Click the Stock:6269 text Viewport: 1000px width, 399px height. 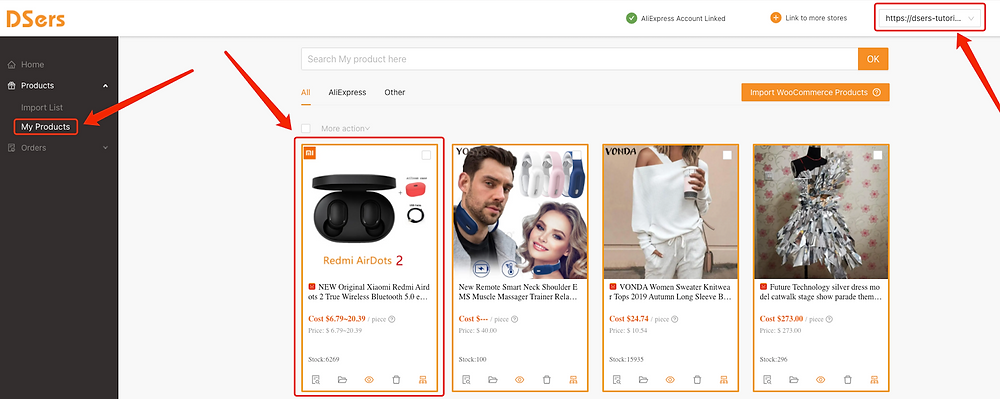pos(323,359)
